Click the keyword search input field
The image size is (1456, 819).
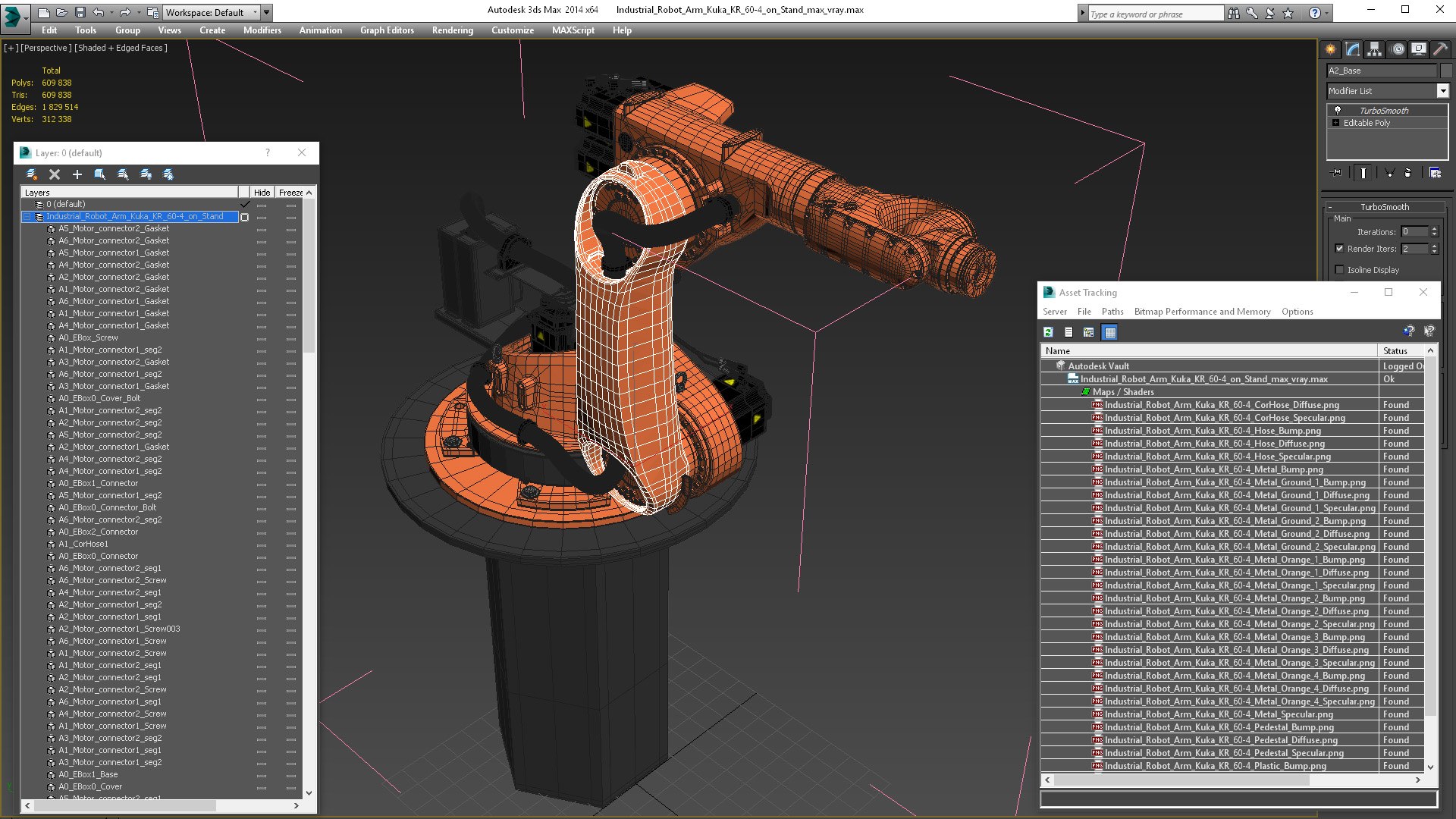tap(1155, 14)
